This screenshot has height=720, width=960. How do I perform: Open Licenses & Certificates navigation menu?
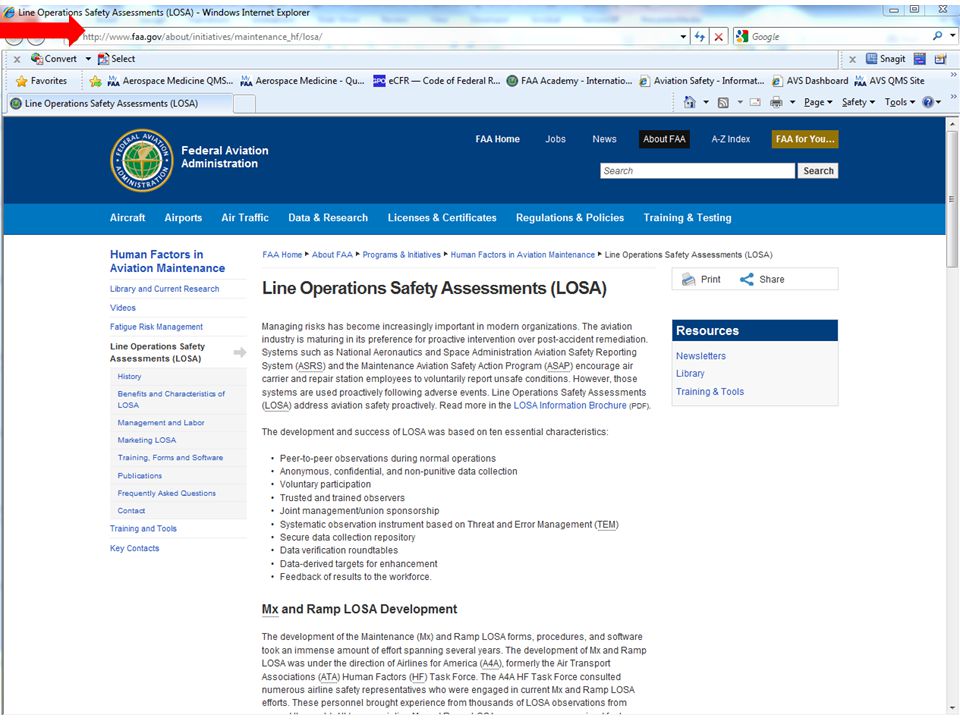click(x=442, y=218)
